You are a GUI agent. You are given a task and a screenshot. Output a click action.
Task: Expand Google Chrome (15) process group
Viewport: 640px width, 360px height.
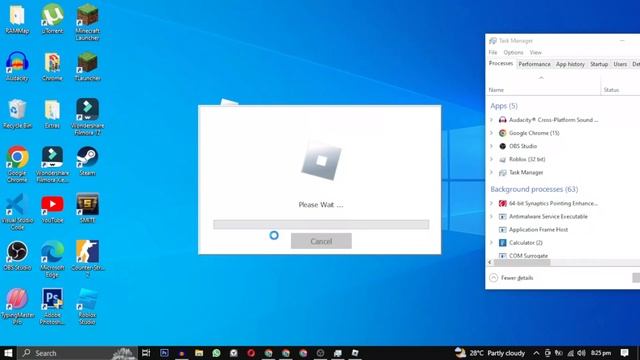point(491,133)
